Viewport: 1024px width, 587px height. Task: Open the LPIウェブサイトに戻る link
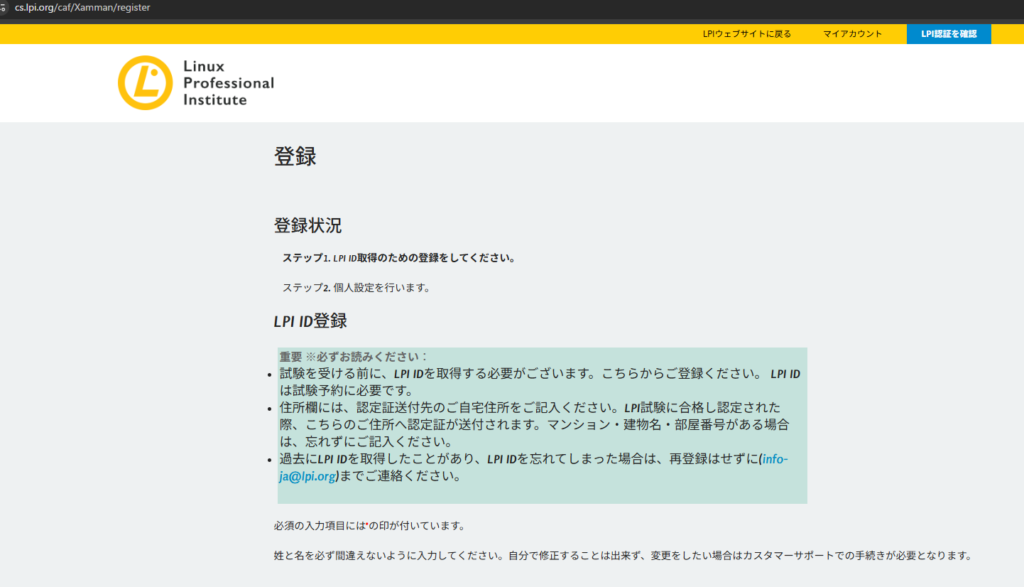click(x=746, y=34)
